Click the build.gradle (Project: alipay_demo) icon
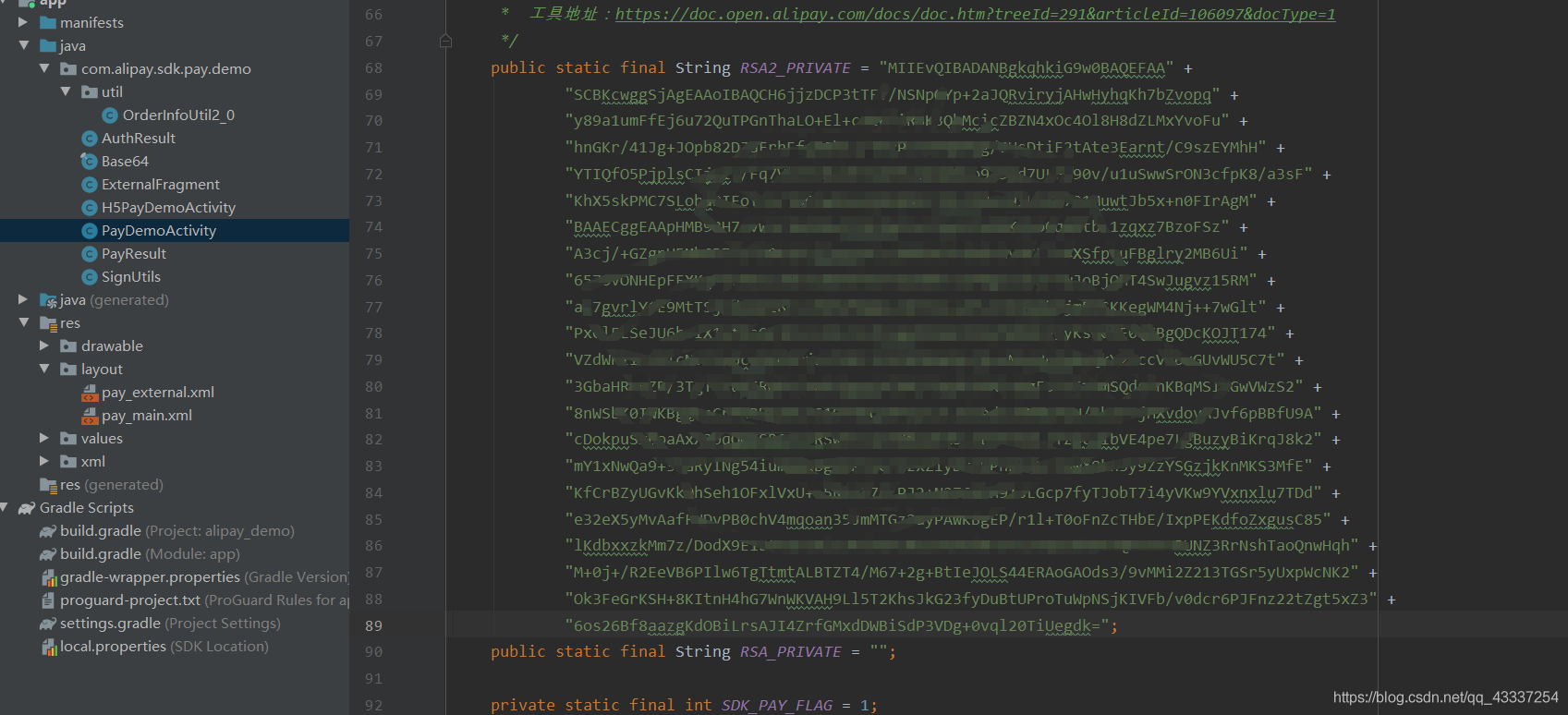Viewport: 1568px width, 715px height. click(x=48, y=531)
